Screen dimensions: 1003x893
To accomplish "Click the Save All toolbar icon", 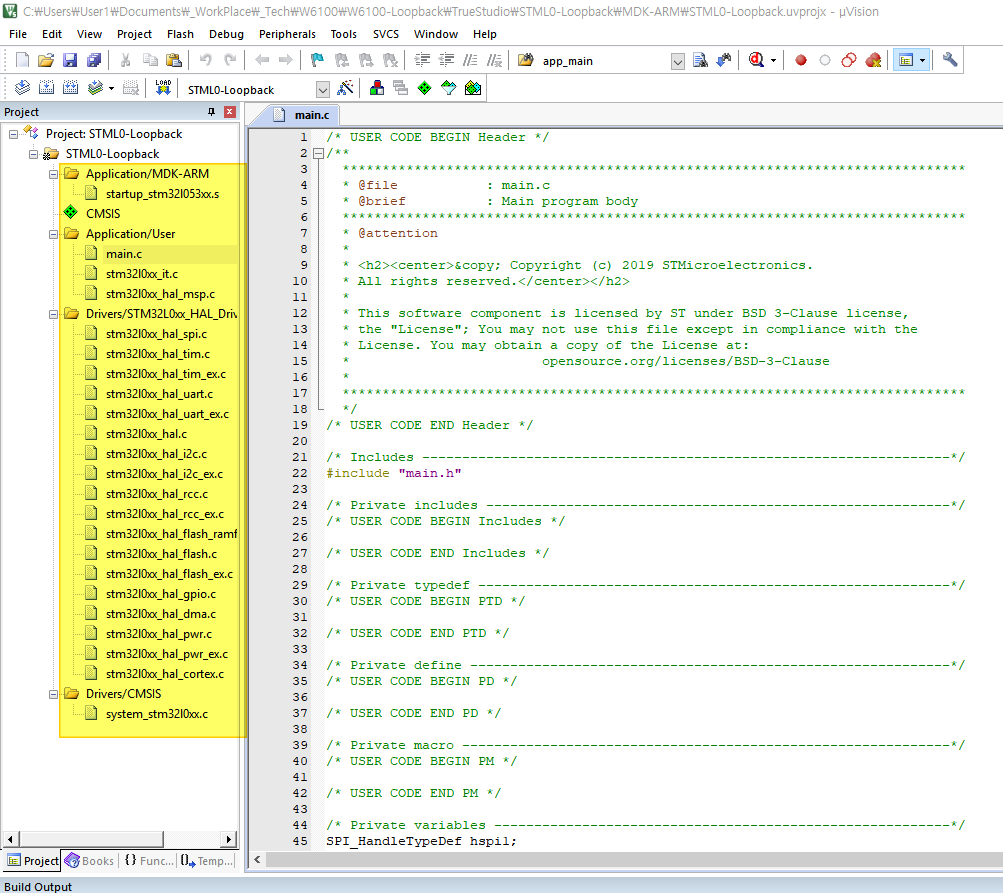I will [94, 60].
